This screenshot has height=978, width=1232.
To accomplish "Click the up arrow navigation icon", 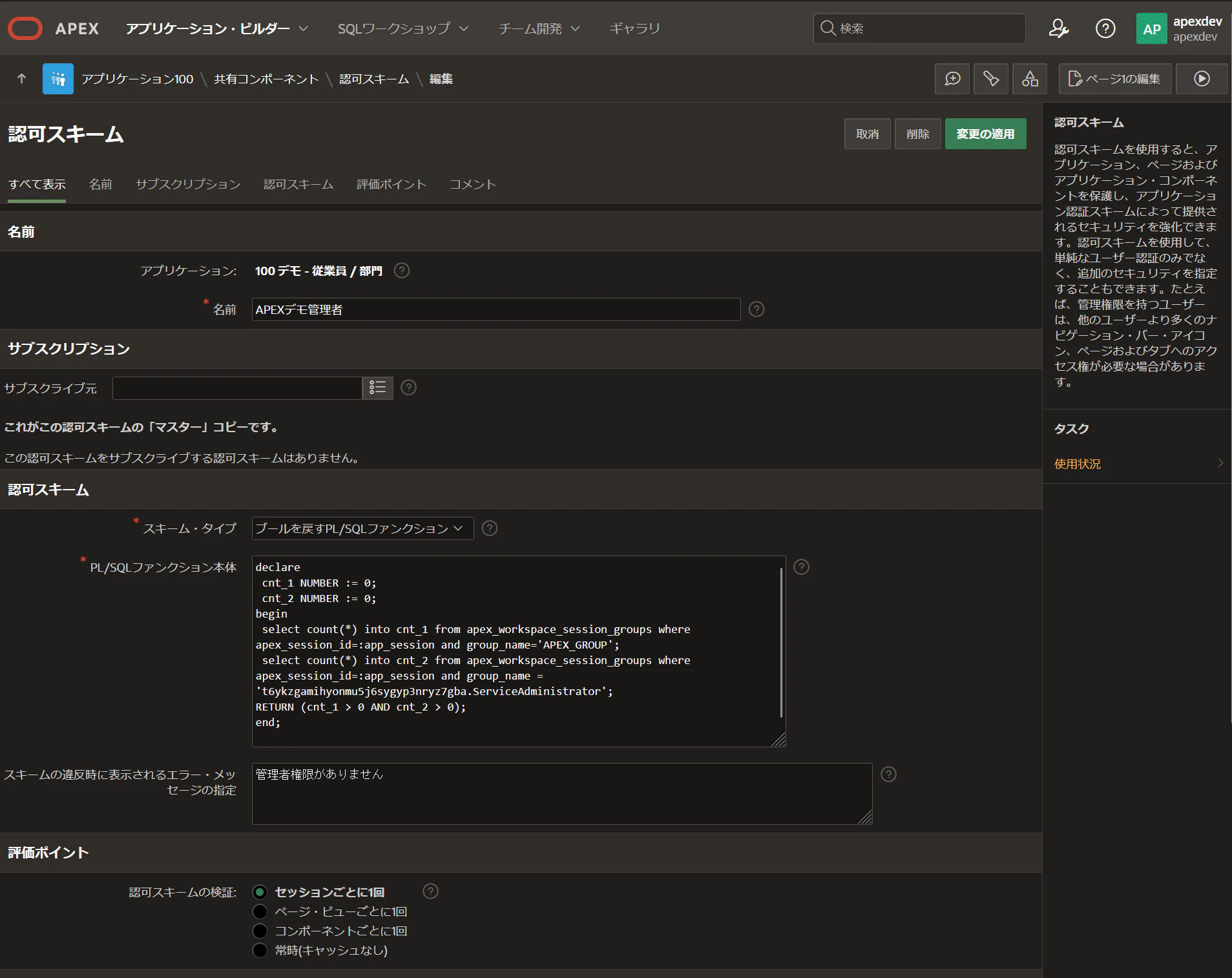I will point(21,79).
